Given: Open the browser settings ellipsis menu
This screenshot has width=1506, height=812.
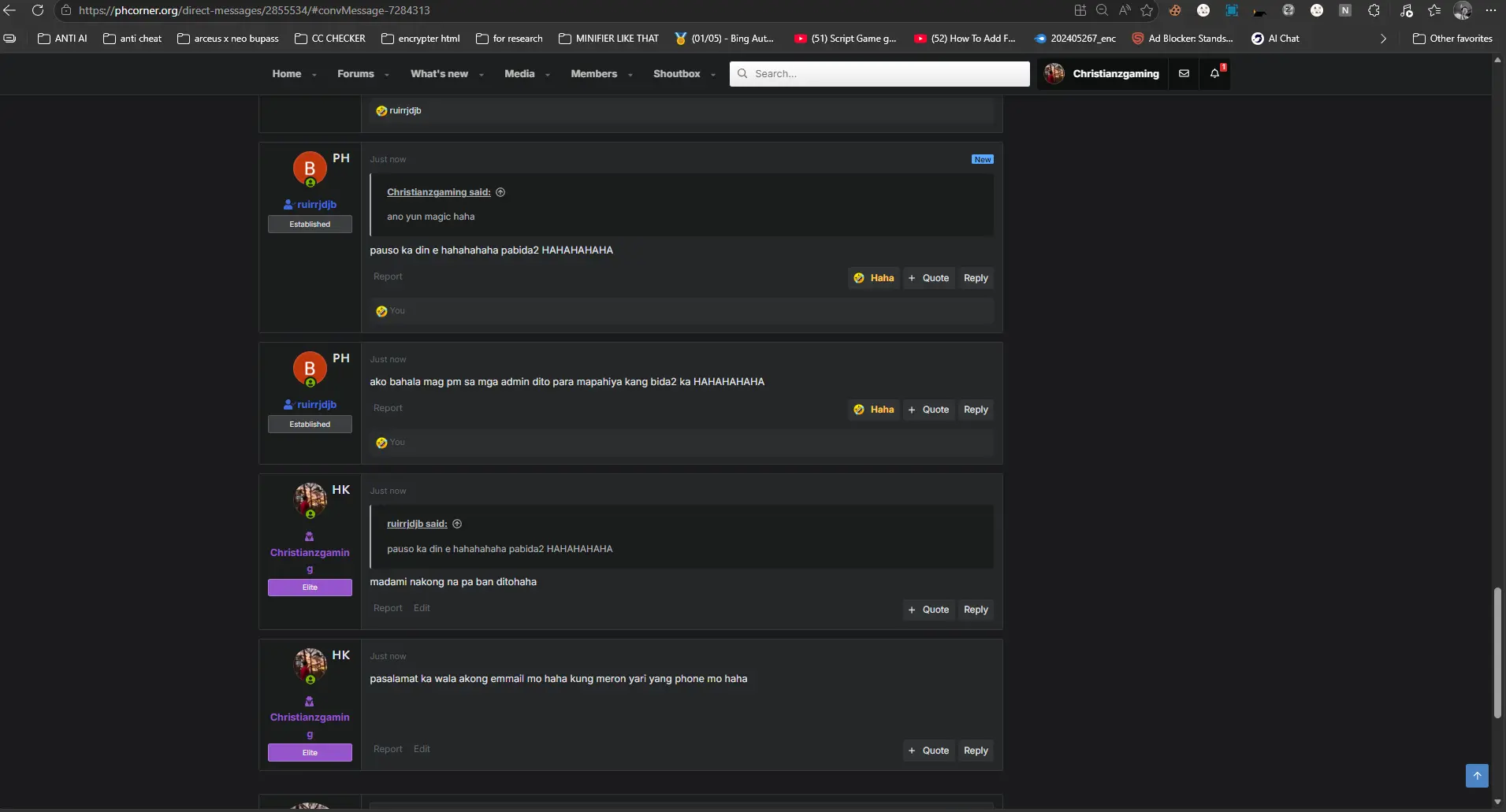Looking at the screenshot, I should [x=1490, y=10].
